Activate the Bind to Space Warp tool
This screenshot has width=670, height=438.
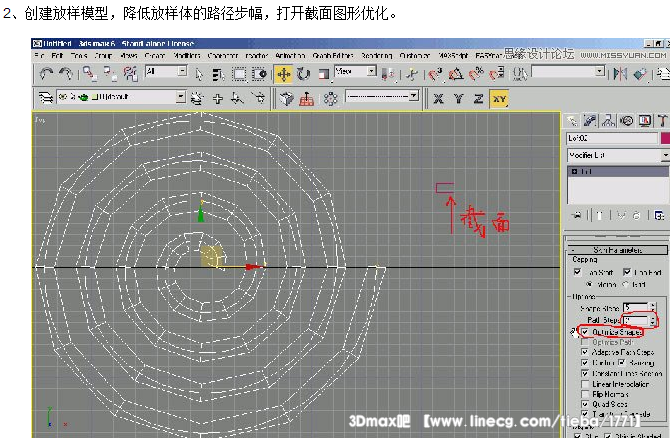click(x=130, y=74)
